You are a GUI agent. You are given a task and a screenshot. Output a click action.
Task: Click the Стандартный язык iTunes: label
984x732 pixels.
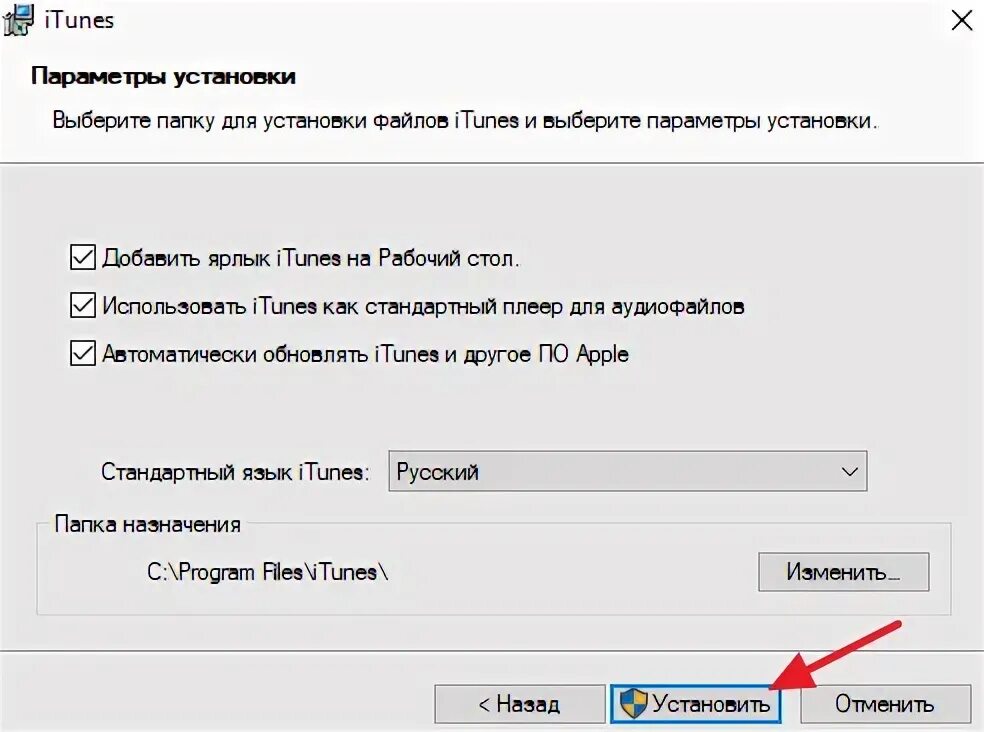pyautogui.click(x=235, y=471)
